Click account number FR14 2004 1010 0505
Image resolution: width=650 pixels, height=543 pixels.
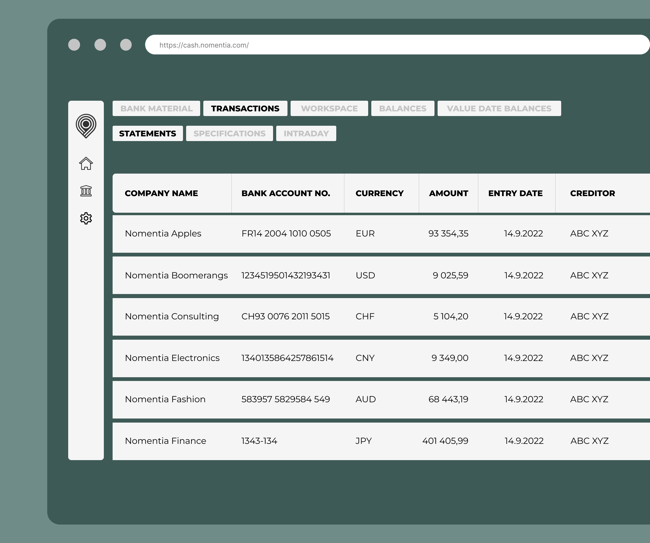click(286, 234)
